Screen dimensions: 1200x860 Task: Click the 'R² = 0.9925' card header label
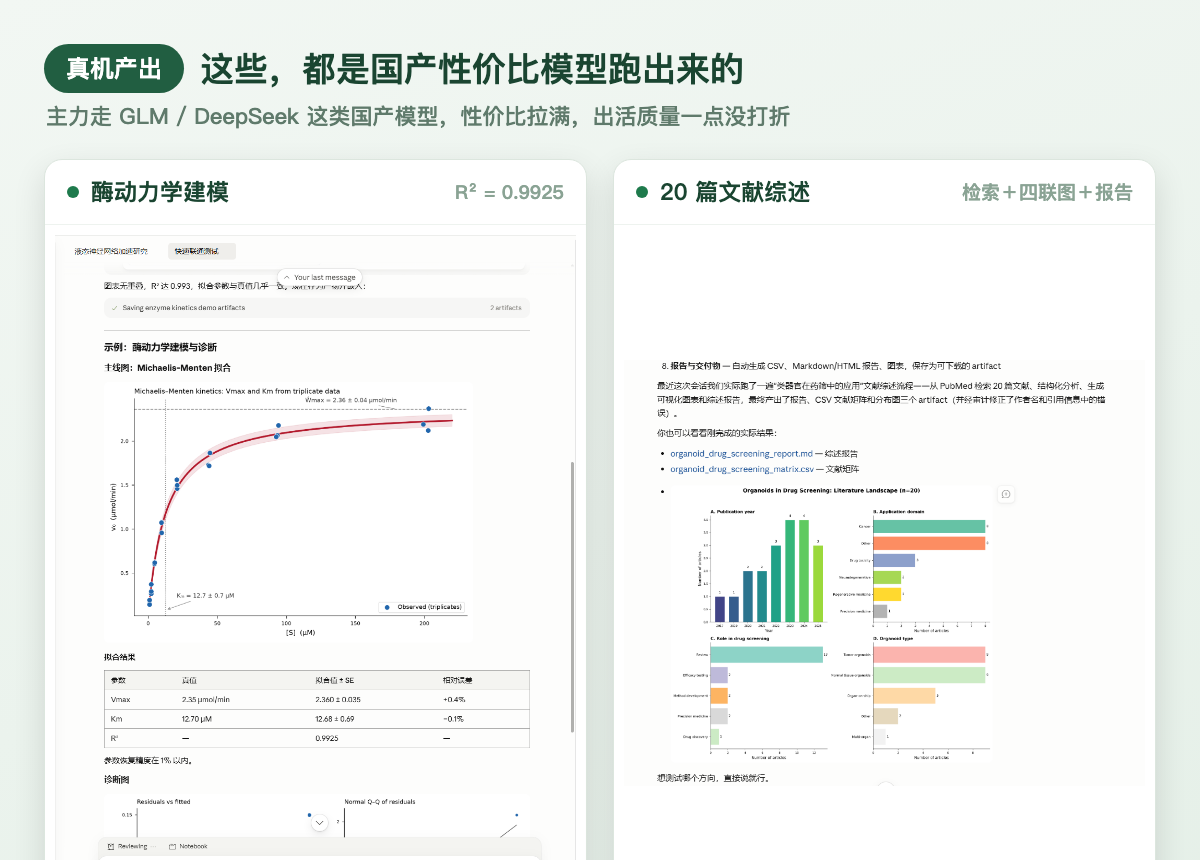pyautogui.click(x=509, y=192)
